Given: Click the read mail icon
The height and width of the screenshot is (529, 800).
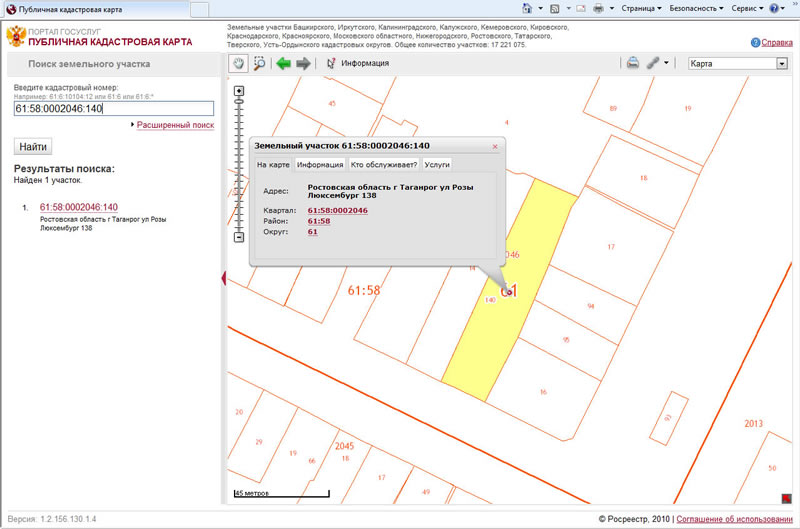Looking at the screenshot, I should (581, 8).
